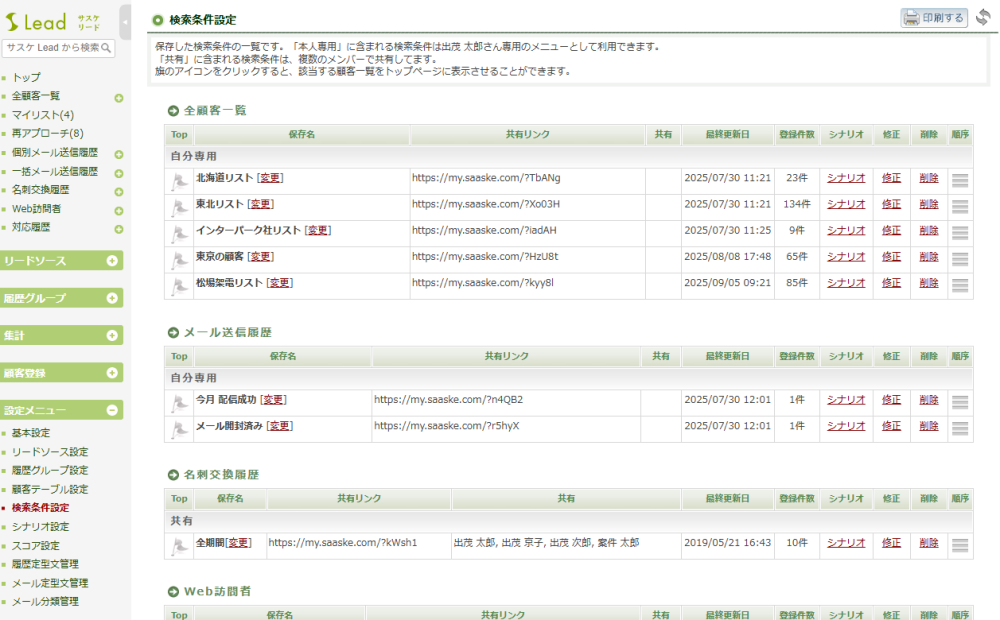Click the green plus icon beside Web訪問者
This screenshot has height=620, width=1000.
(x=118, y=210)
